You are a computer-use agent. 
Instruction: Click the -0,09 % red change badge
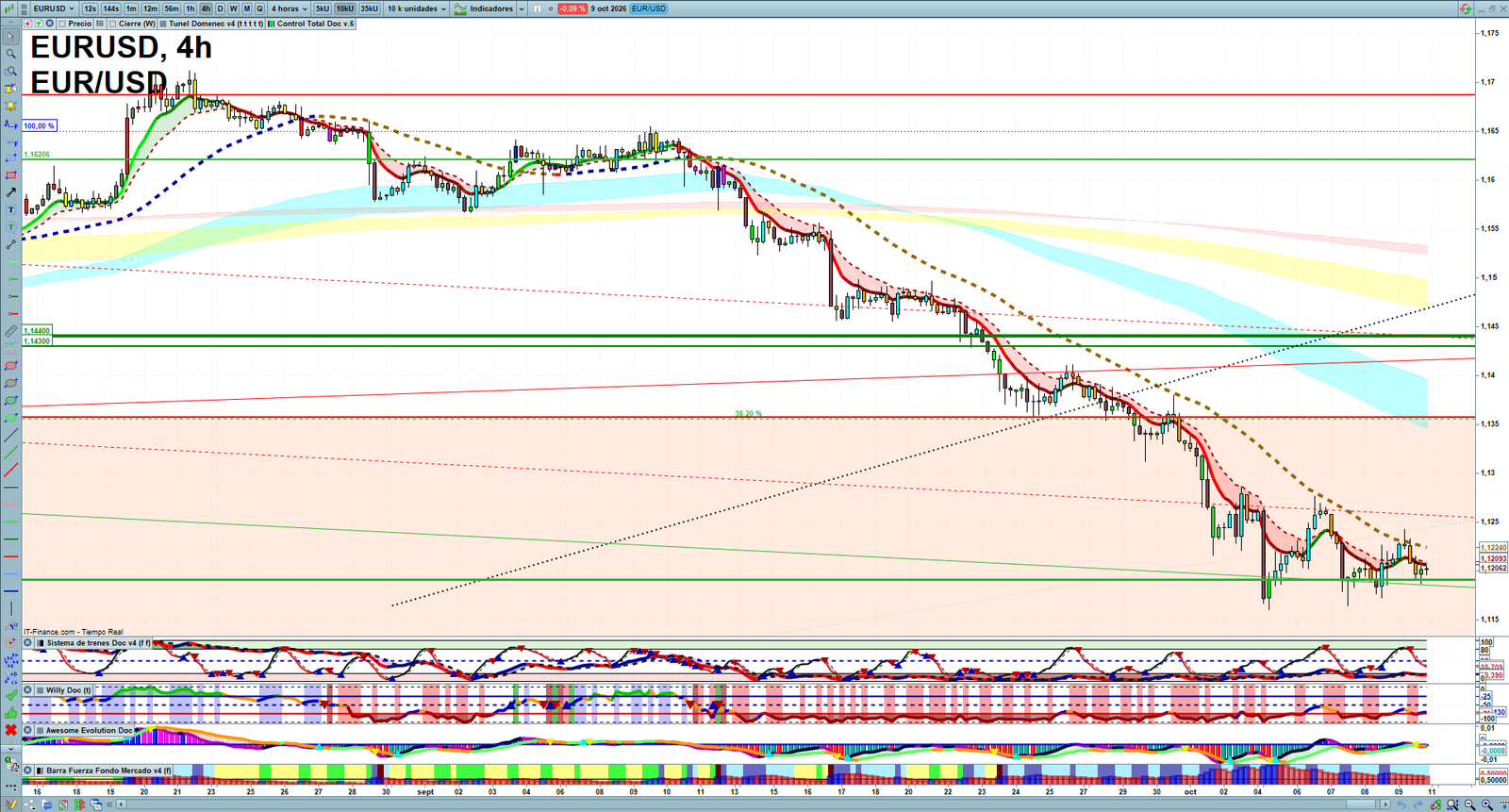click(572, 8)
